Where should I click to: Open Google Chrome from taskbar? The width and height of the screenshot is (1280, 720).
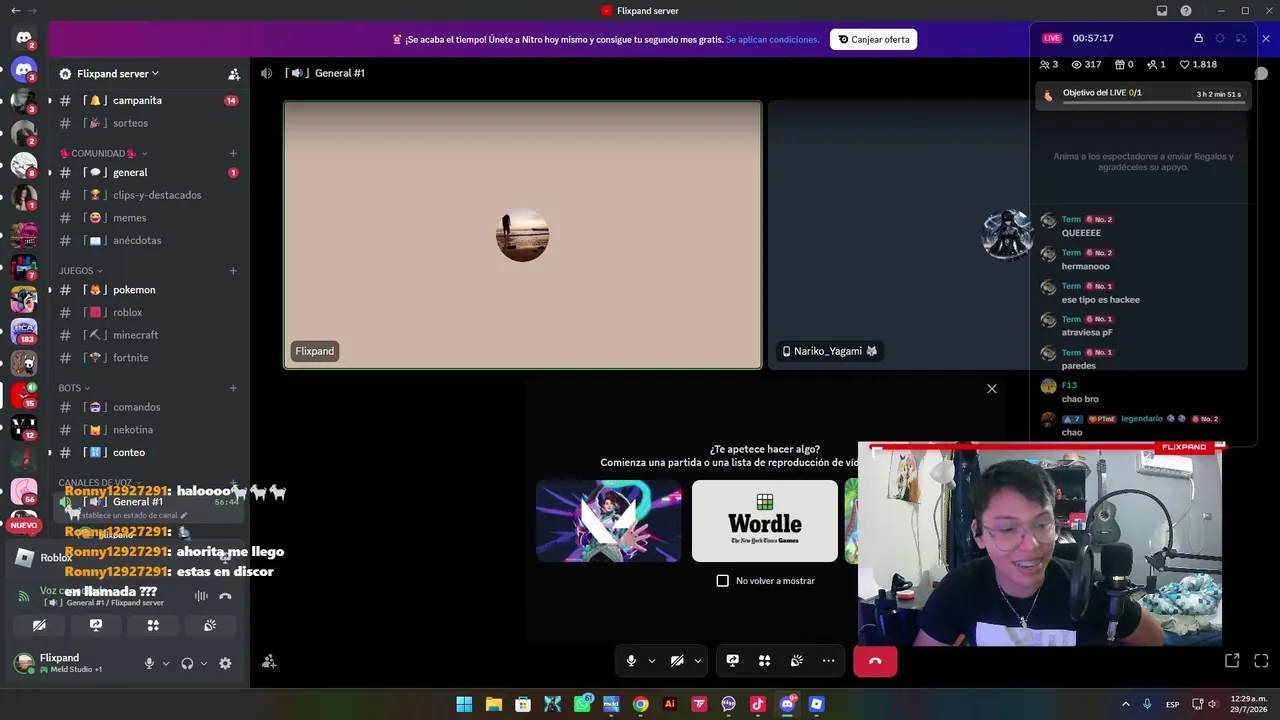coord(640,704)
